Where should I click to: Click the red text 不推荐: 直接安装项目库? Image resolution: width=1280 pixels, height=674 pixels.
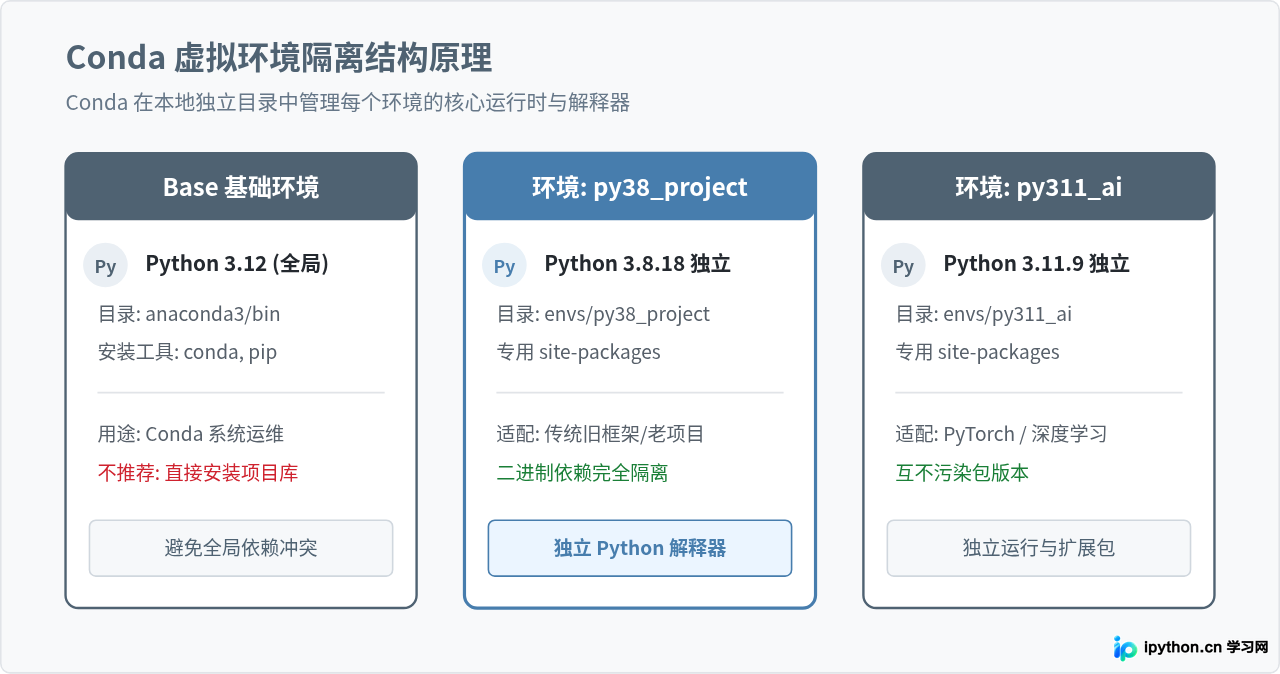coord(198,472)
